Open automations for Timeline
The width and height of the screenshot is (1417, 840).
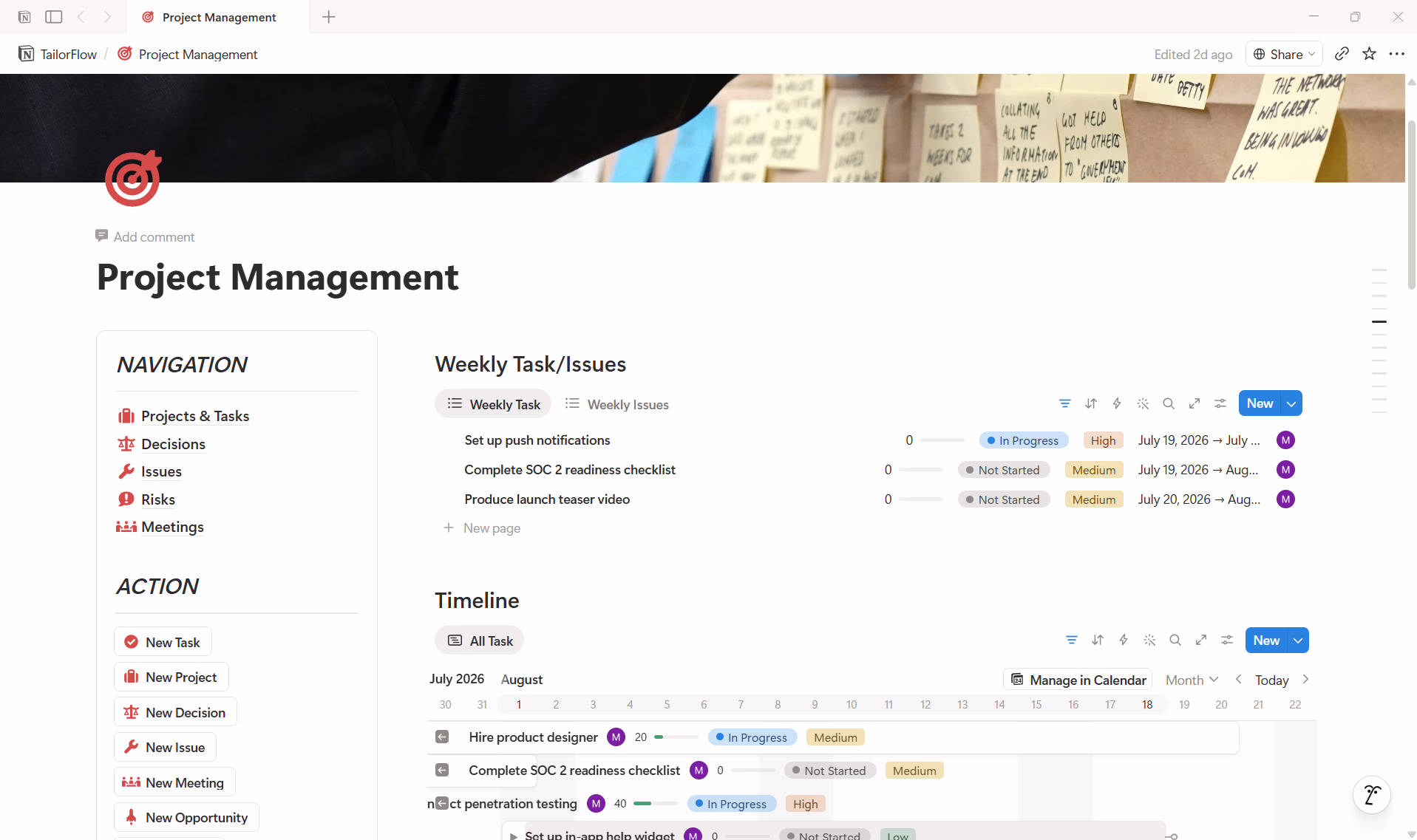point(1124,640)
